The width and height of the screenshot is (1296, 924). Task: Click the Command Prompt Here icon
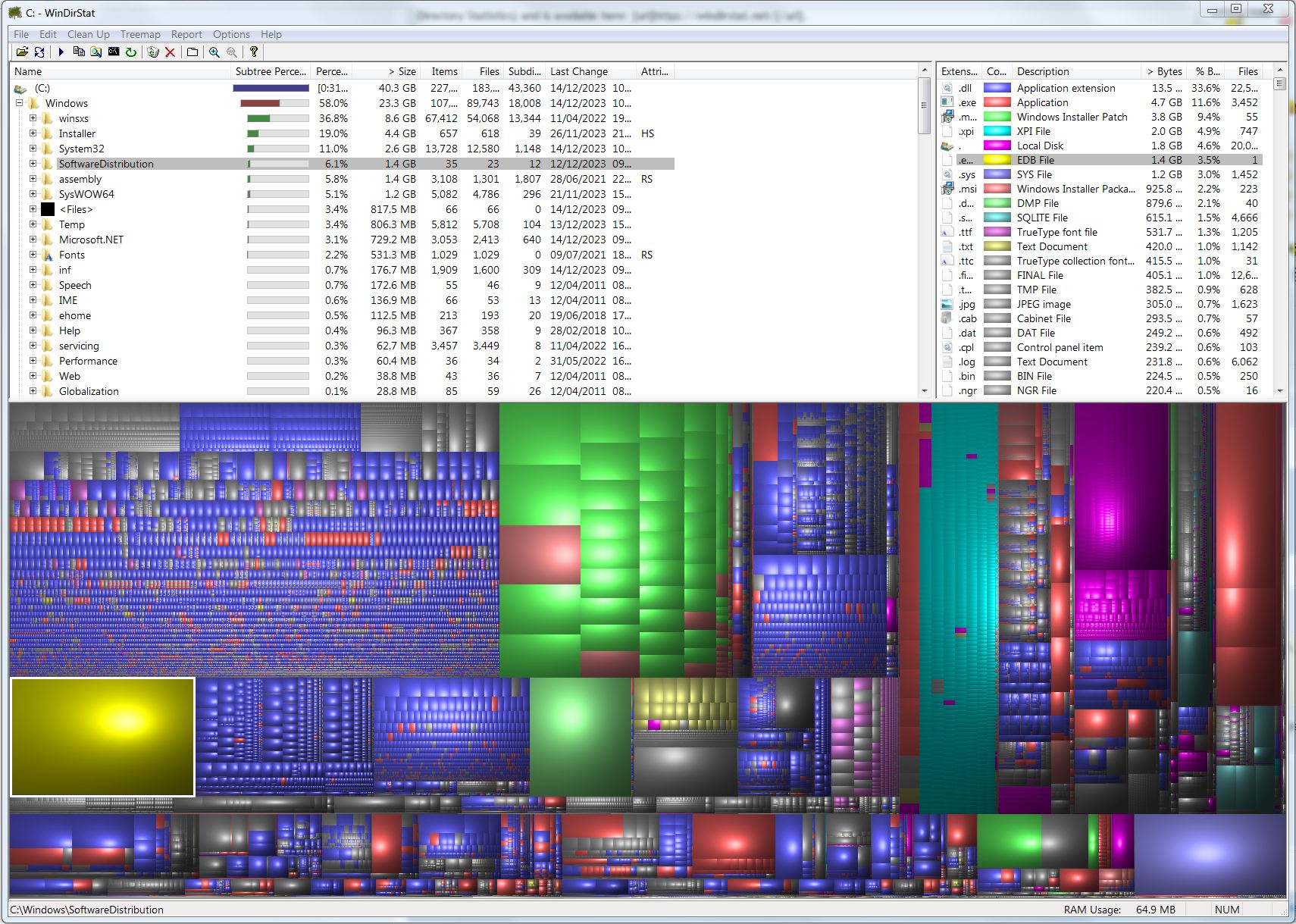[x=114, y=52]
